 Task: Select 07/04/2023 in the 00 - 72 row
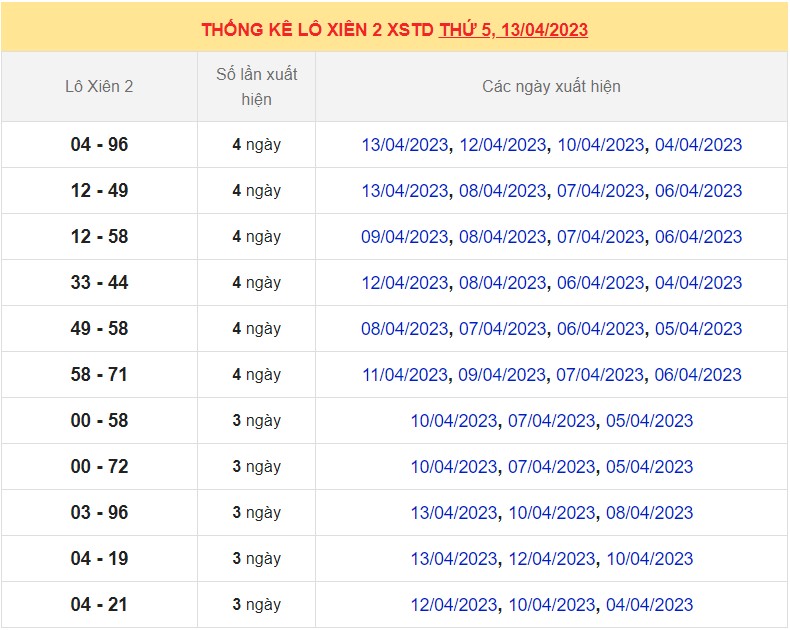552,467
